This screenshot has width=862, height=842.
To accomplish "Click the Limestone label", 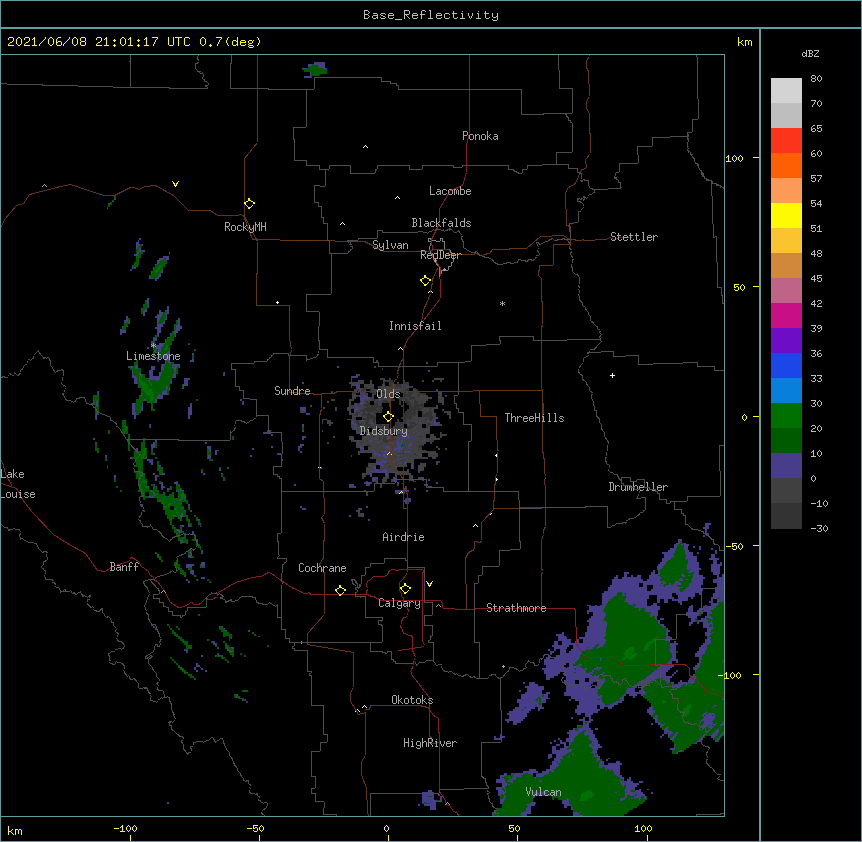I will pos(153,356).
